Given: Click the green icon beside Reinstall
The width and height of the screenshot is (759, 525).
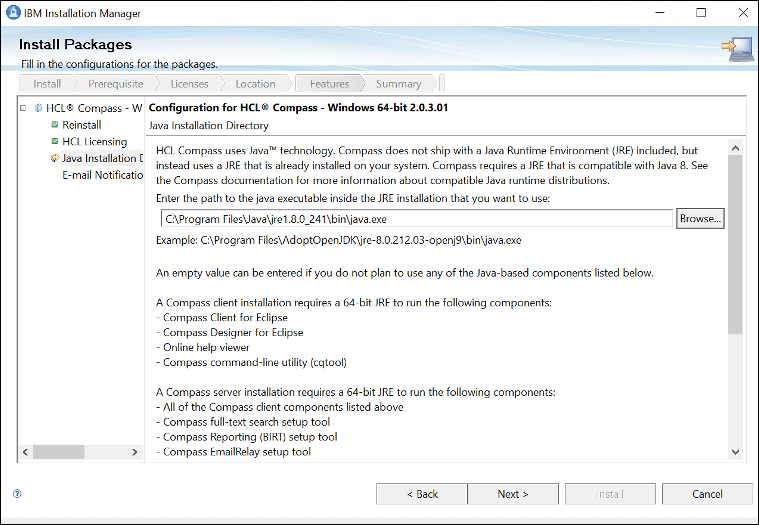Looking at the screenshot, I should click(55, 124).
